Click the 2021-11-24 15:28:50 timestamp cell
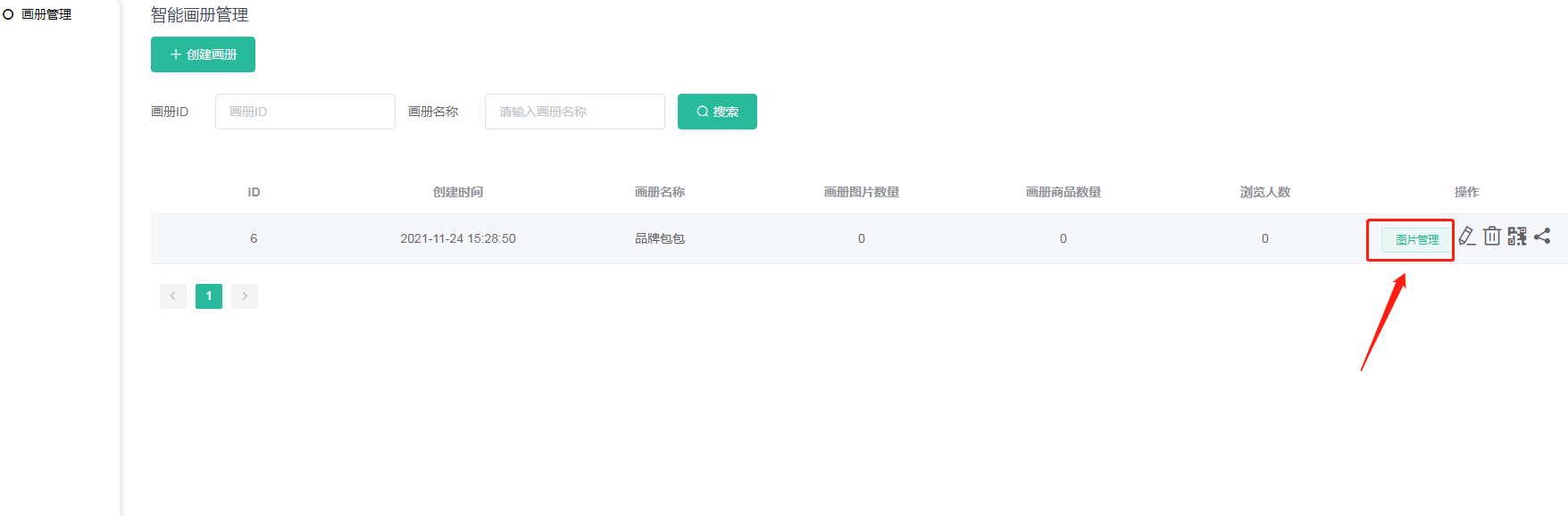1568x516 pixels. [458, 238]
